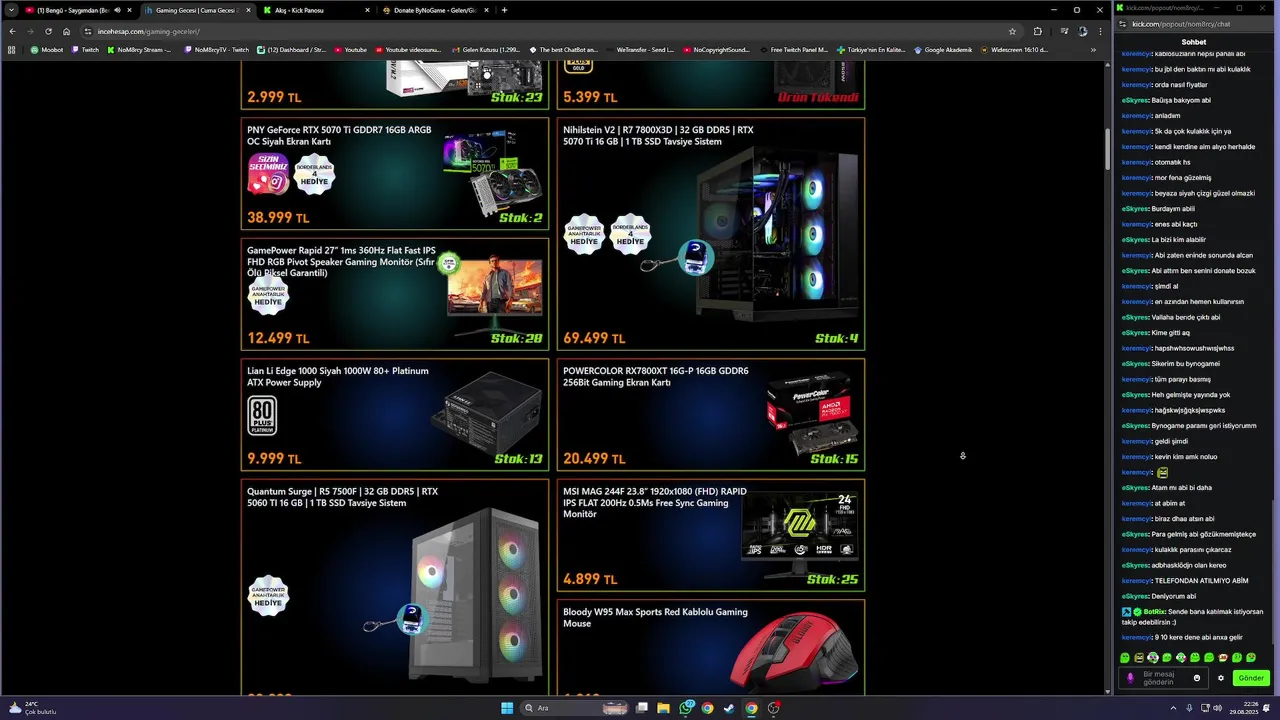Image resolution: width=1280 pixels, height=720 pixels.
Task: Click the "TELEFONDAN ATILMIYO ABİM" chat message
Action: tap(1201, 581)
